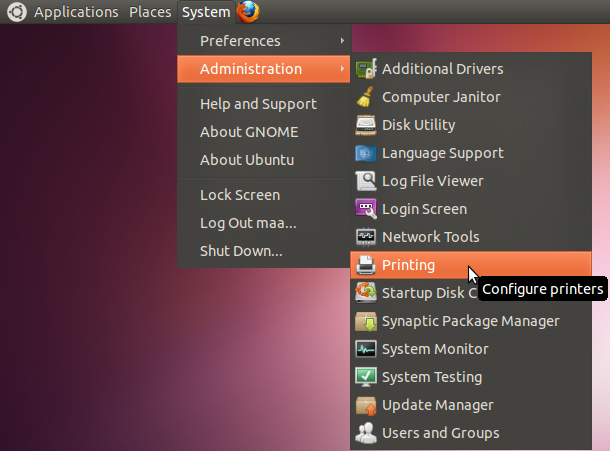The height and width of the screenshot is (451, 610).
Task: Click the System Monitor graph icon
Action: [366, 349]
